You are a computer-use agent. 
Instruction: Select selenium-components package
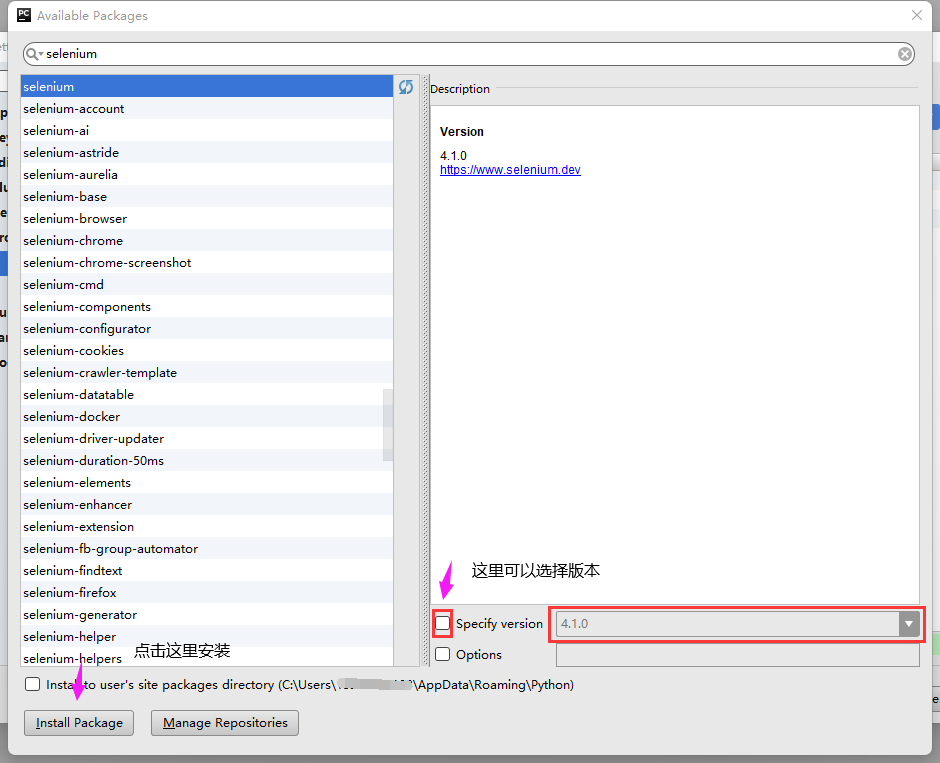tap(207, 306)
